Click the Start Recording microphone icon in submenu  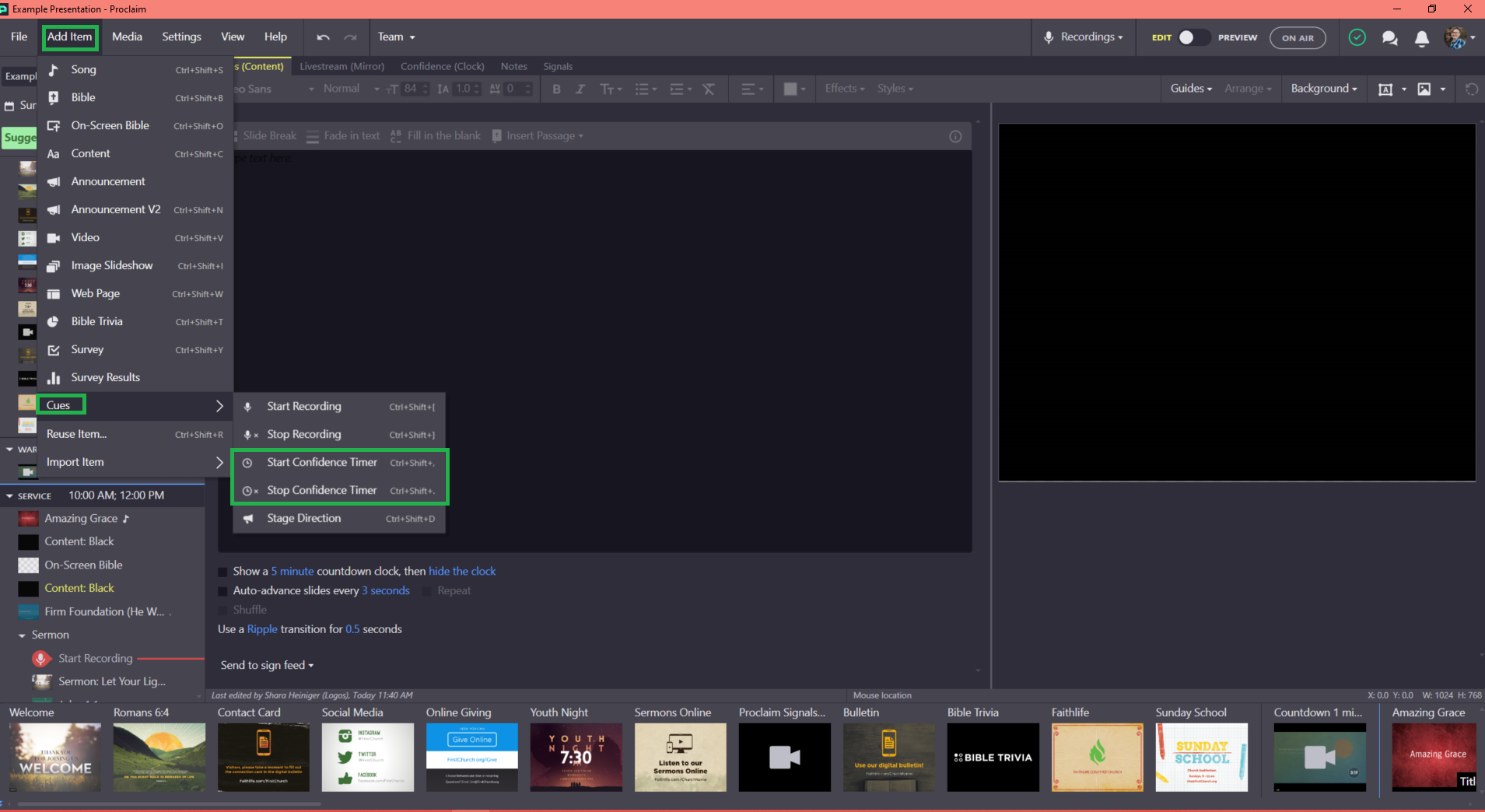(248, 407)
